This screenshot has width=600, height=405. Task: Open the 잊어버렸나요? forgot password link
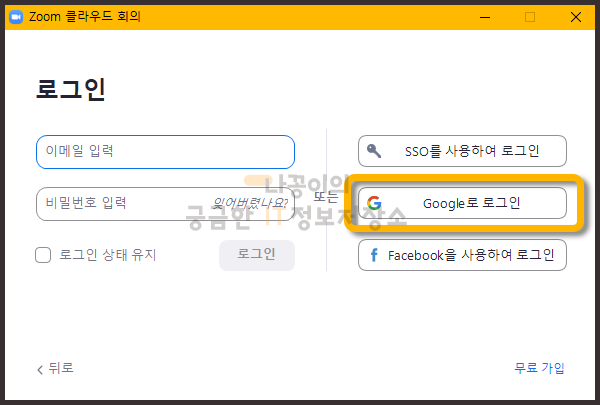click(250, 203)
